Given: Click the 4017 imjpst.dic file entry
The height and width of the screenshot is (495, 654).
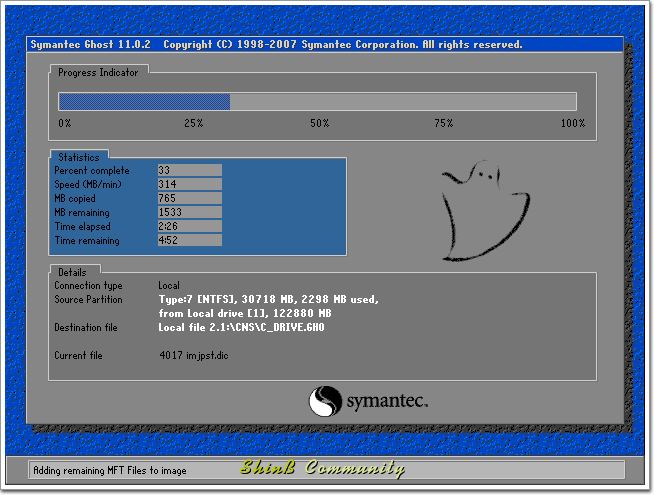Looking at the screenshot, I should coord(194,355).
